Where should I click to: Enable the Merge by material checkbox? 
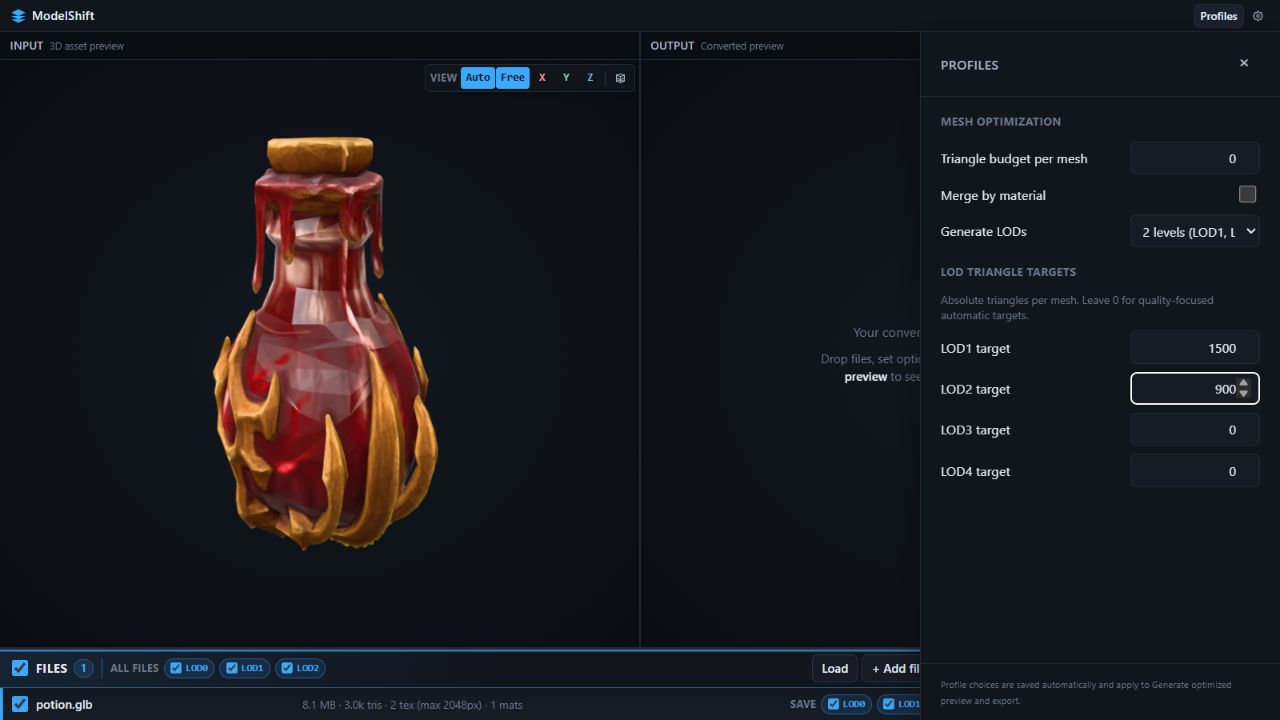(x=1247, y=194)
